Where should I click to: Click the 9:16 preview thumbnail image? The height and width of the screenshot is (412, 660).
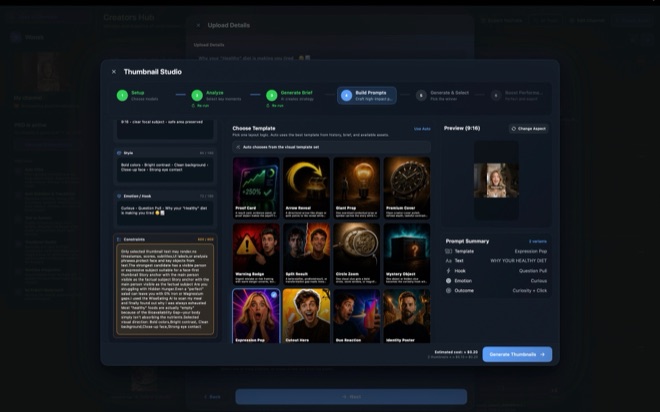coord(496,180)
